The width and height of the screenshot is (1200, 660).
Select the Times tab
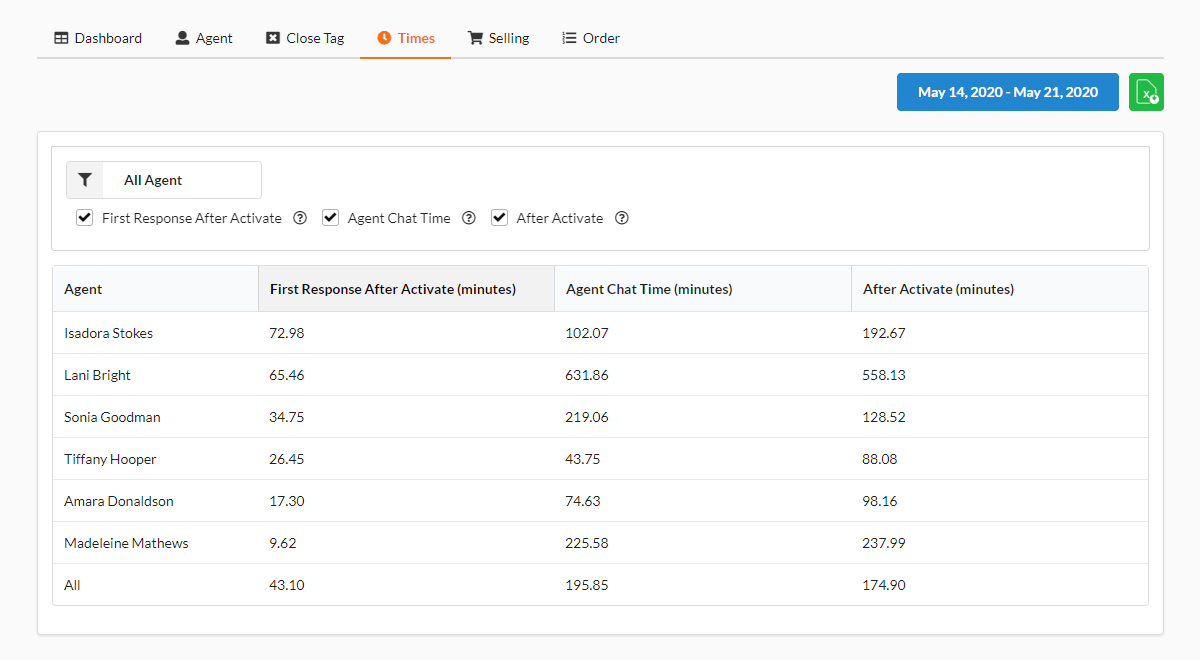tap(406, 38)
